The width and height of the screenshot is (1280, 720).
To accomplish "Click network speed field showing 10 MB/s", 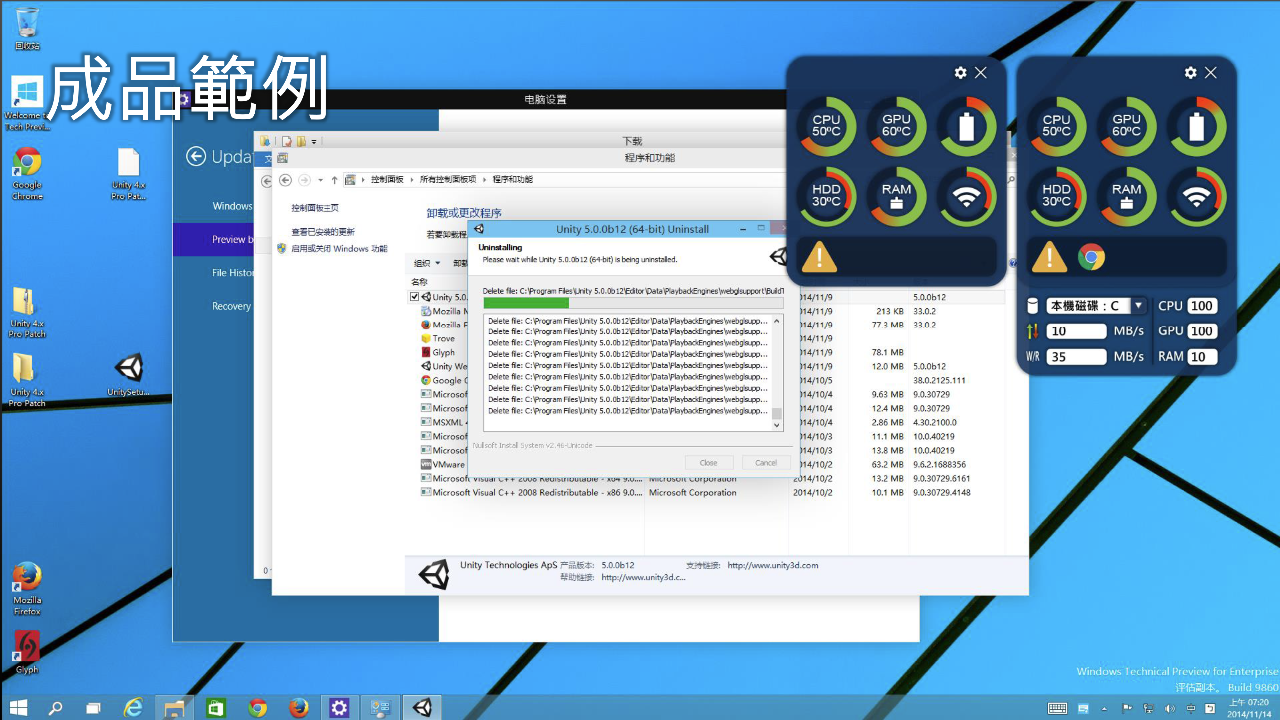I will coord(1076,331).
